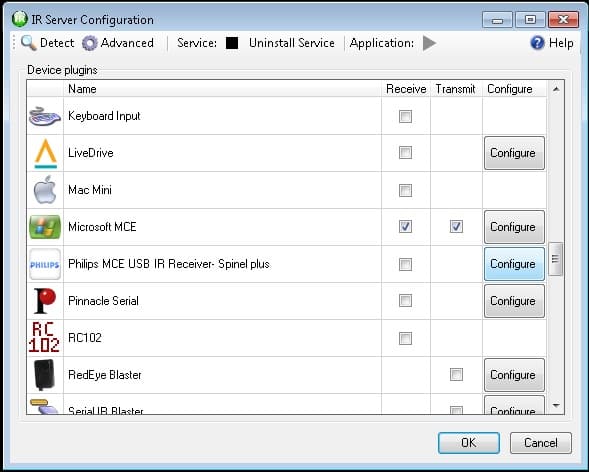Stop the service with the black square icon
Image resolution: width=589 pixels, height=472 pixels.
(x=232, y=43)
